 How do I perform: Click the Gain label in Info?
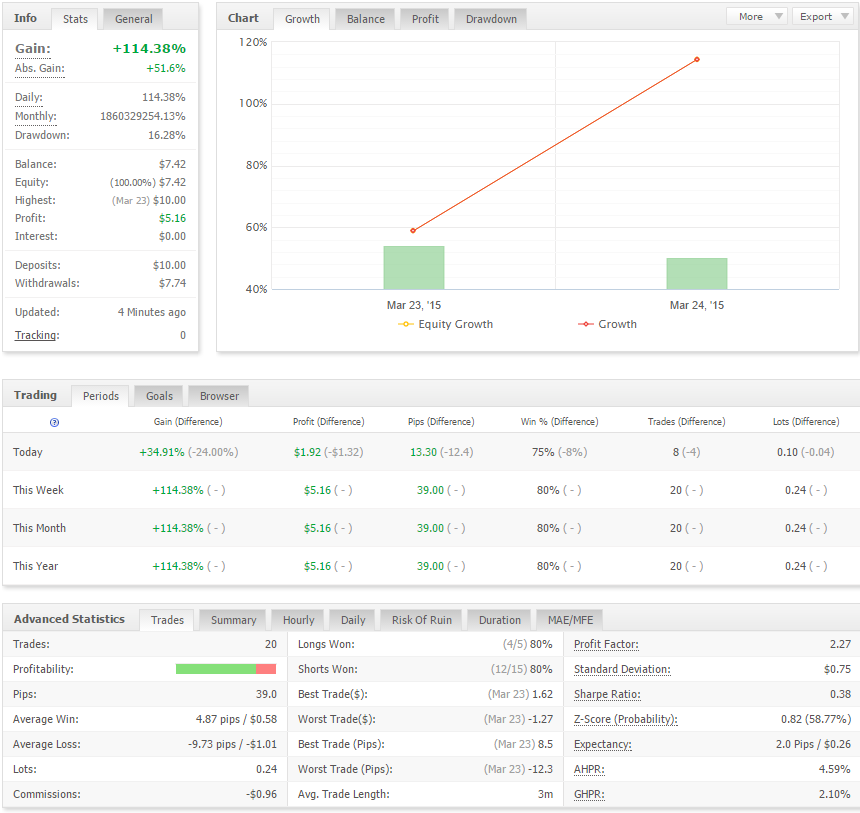(x=33, y=49)
